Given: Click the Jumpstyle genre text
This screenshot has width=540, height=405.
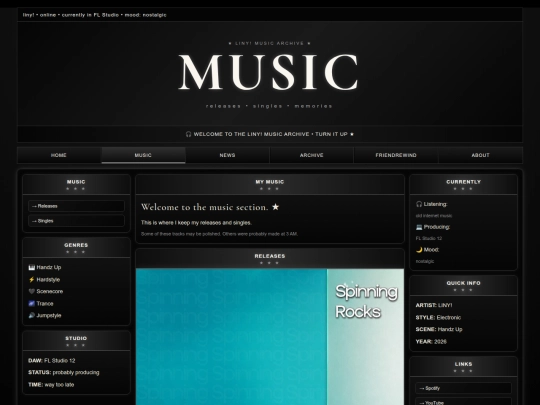Looking at the screenshot, I should (x=49, y=315).
